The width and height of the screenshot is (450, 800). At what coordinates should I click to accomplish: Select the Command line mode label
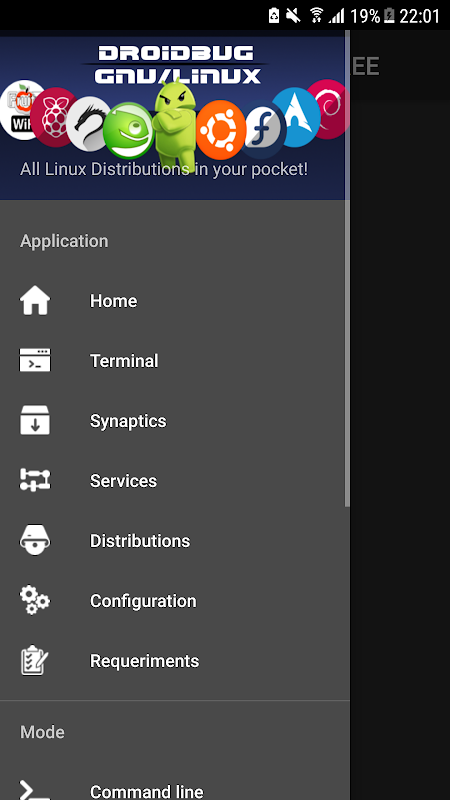[x=146, y=791]
